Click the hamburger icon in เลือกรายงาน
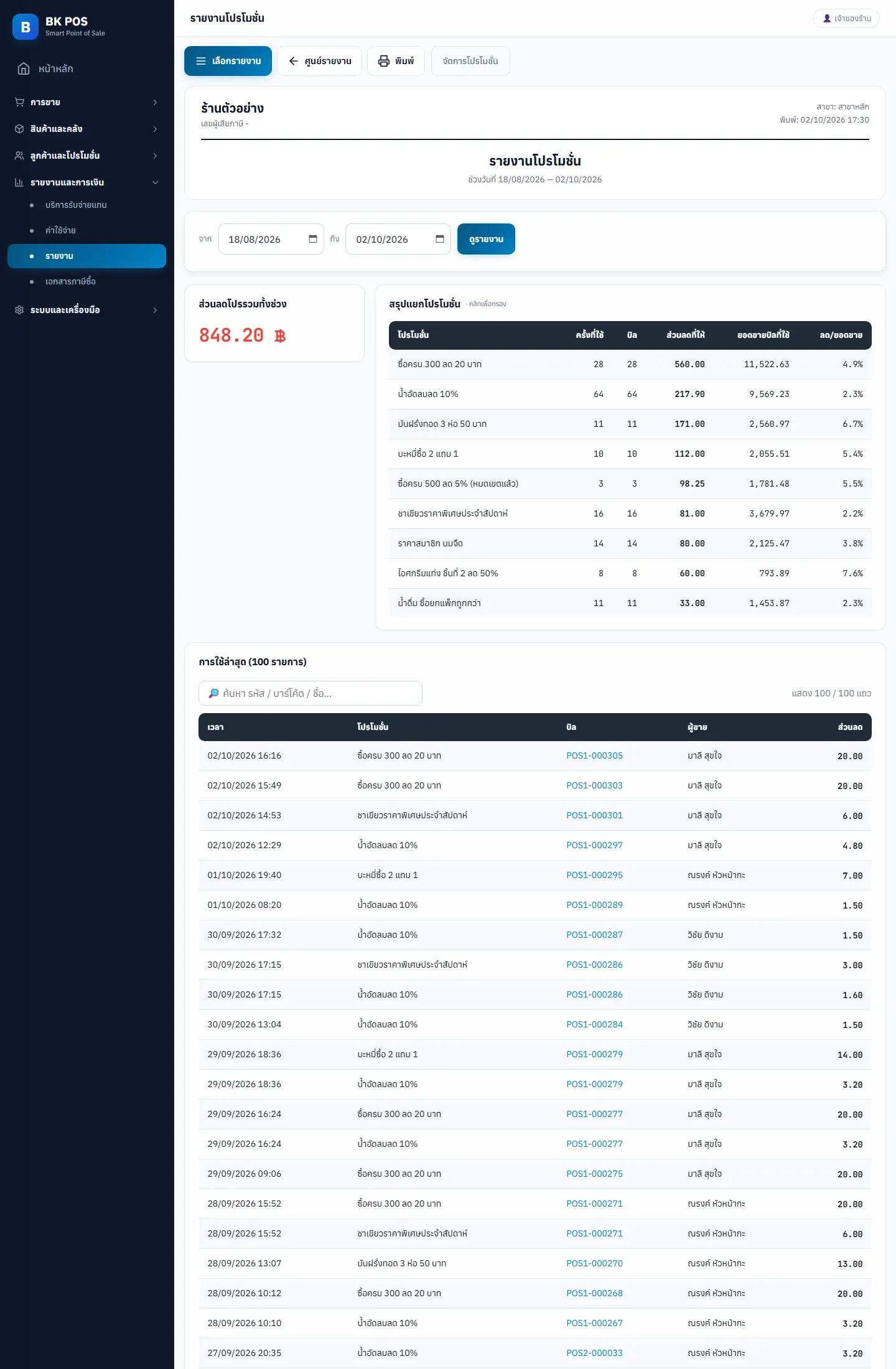The height and width of the screenshot is (1369, 896). point(201,61)
